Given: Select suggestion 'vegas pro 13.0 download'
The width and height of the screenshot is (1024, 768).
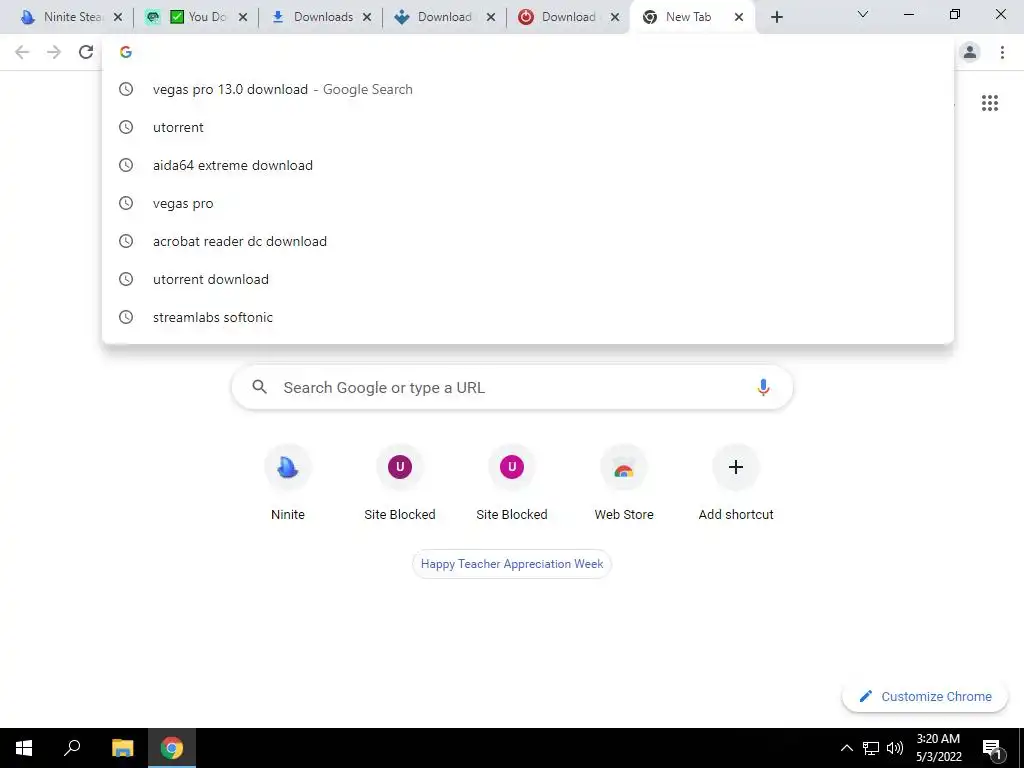Looking at the screenshot, I should click(528, 89).
